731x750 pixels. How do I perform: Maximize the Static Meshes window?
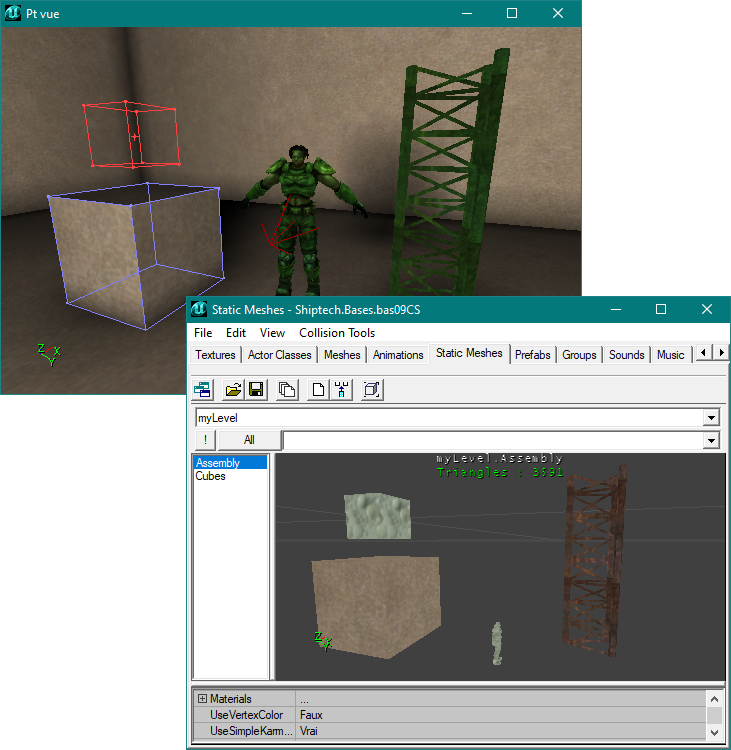click(661, 309)
